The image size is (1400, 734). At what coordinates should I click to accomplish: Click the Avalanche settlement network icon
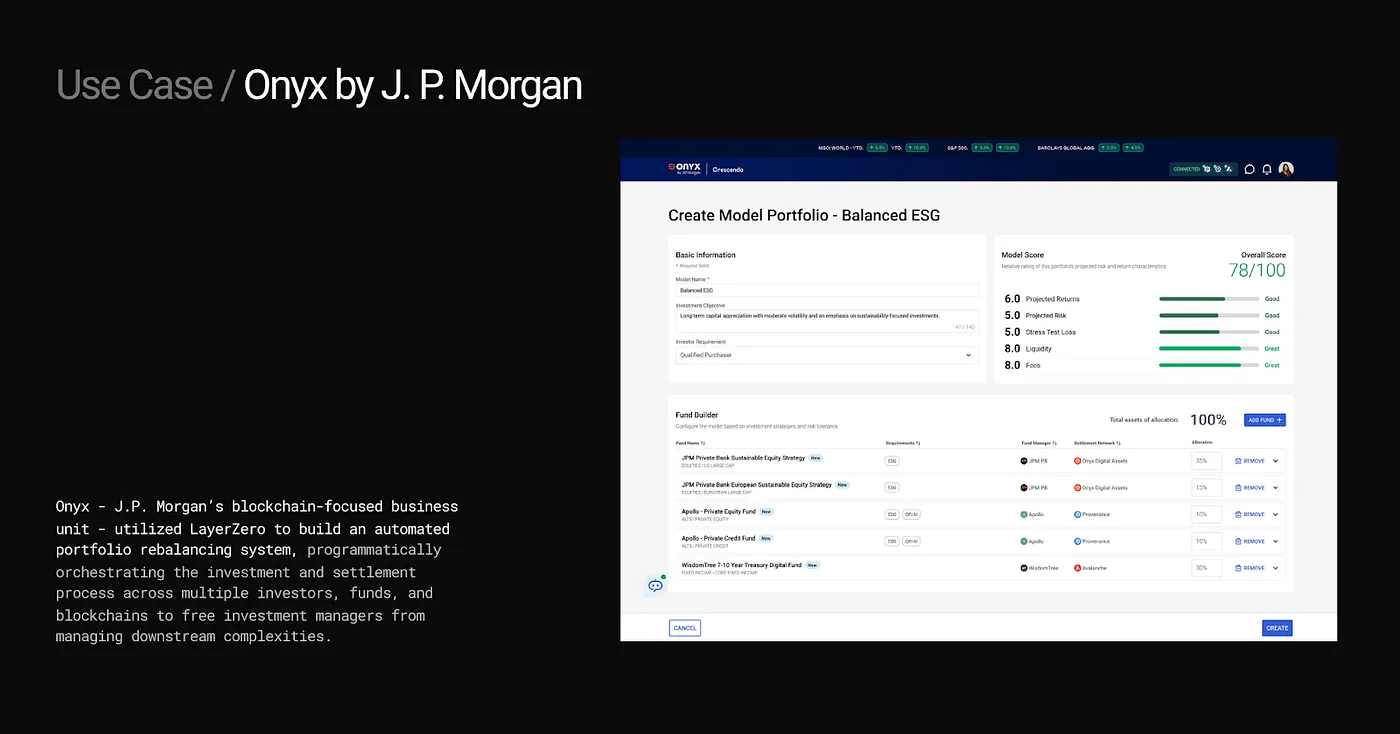pos(1077,568)
